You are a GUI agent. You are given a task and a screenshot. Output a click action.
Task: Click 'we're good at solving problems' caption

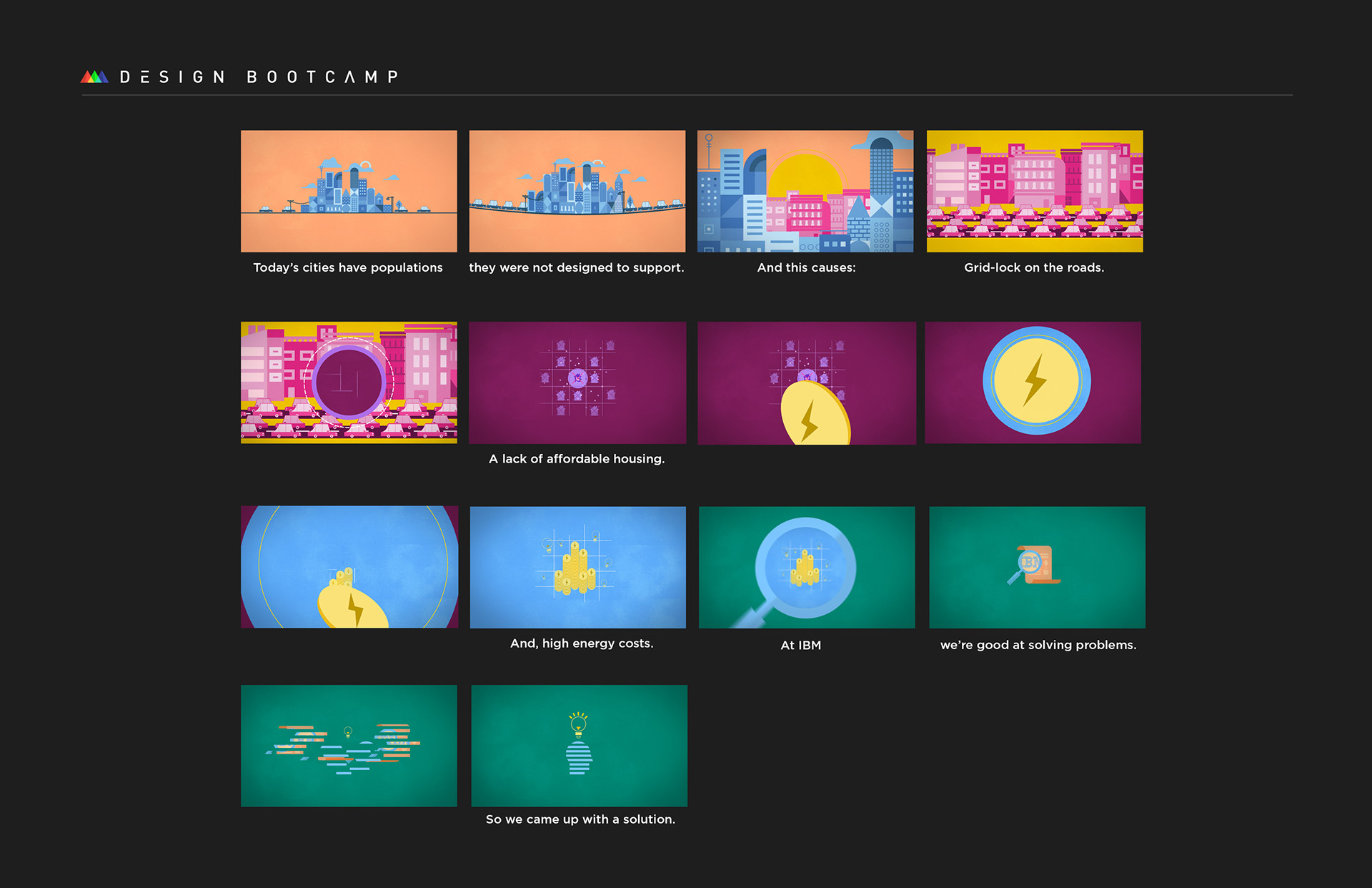pos(1038,645)
